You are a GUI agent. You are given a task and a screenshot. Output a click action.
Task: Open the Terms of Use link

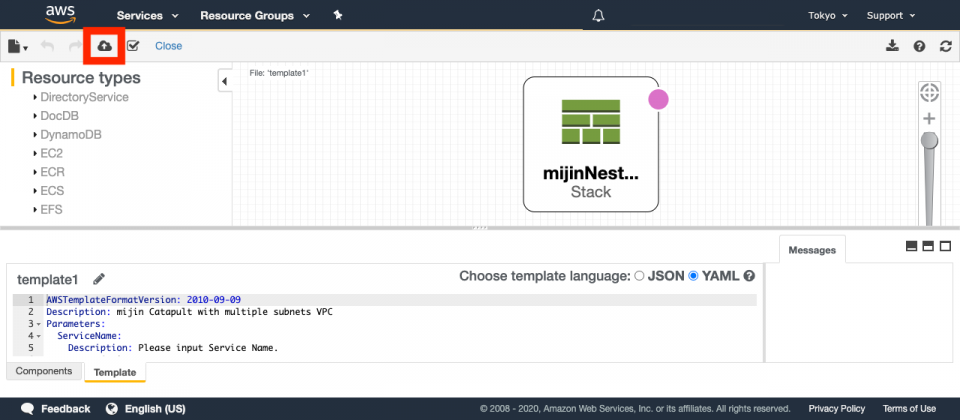909,408
